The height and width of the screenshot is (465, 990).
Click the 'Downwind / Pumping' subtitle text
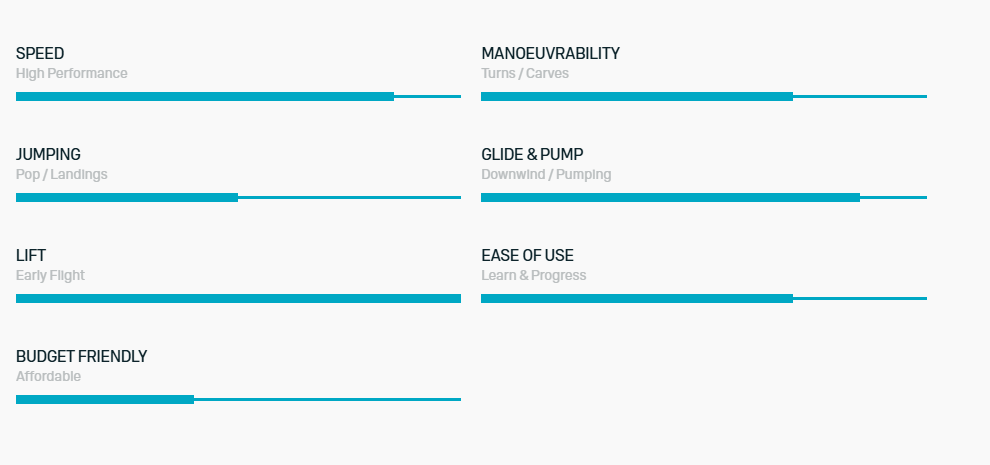coord(546,174)
